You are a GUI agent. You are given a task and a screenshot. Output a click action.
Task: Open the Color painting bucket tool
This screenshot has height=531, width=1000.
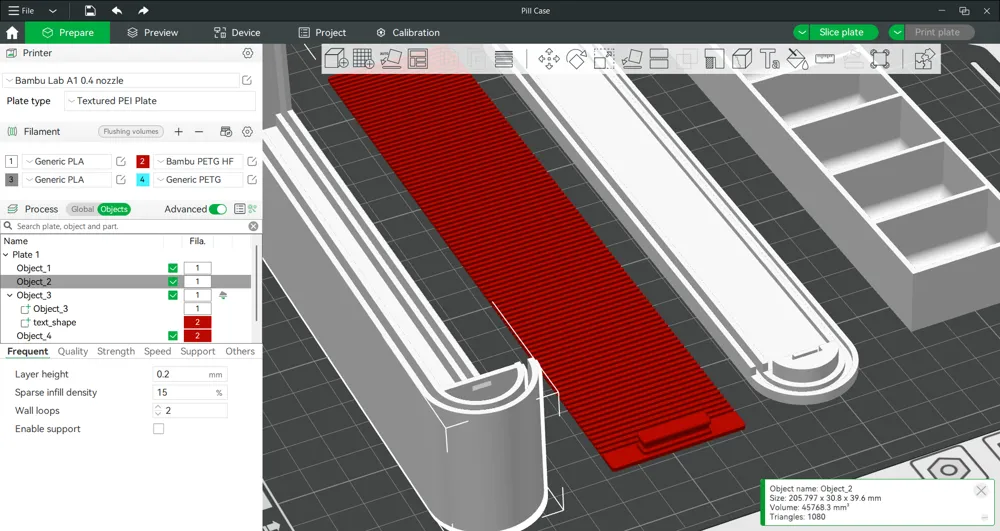pos(797,59)
